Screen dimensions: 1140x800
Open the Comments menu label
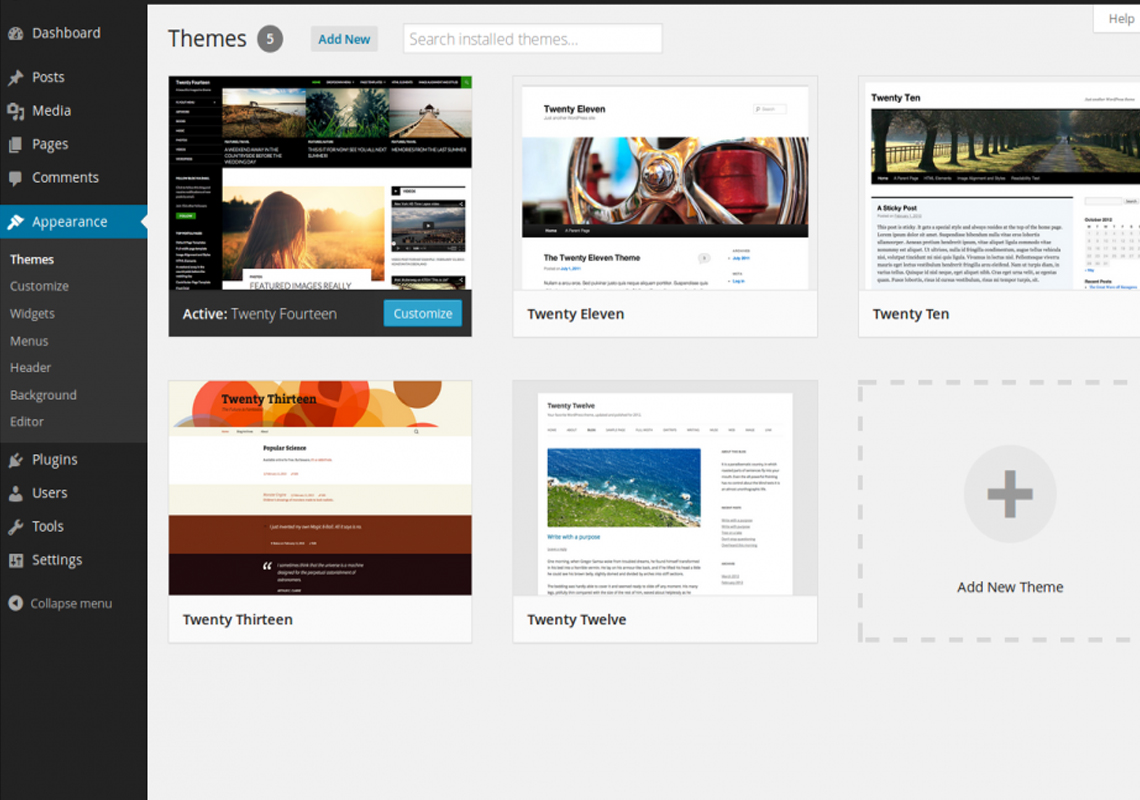(x=65, y=177)
